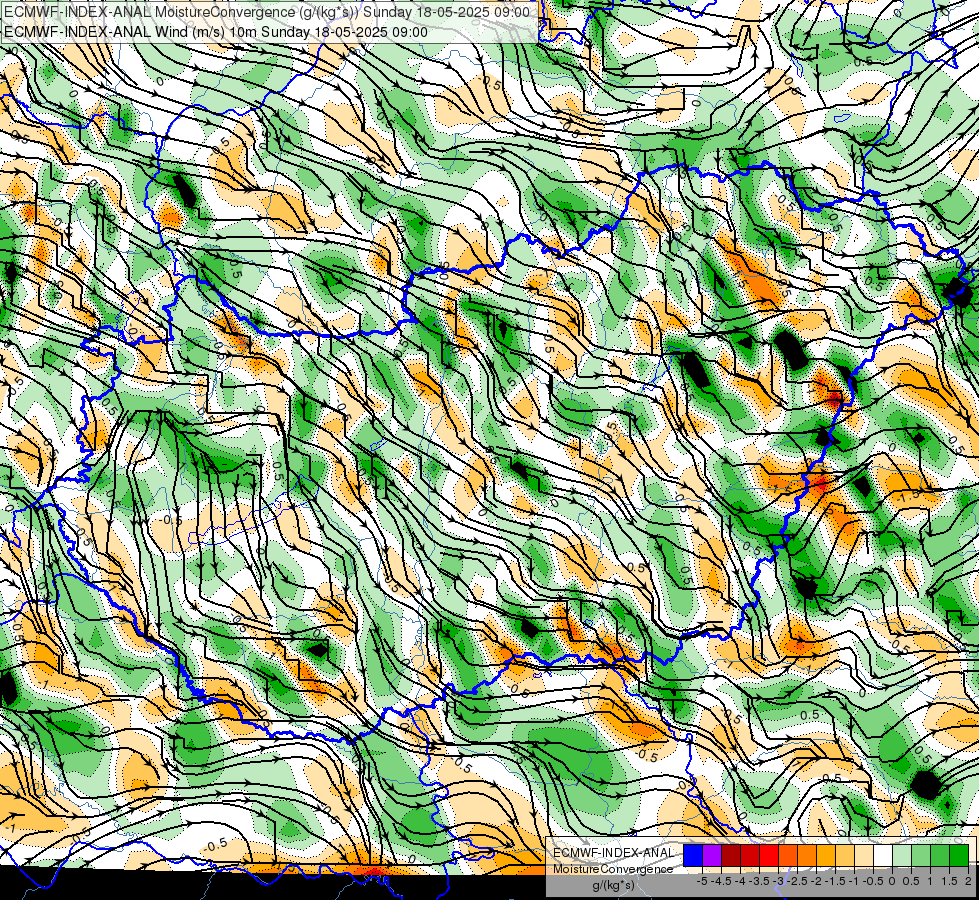Click the white legend color swatch
Image resolution: width=979 pixels, height=900 pixels.
click(883, 855)
